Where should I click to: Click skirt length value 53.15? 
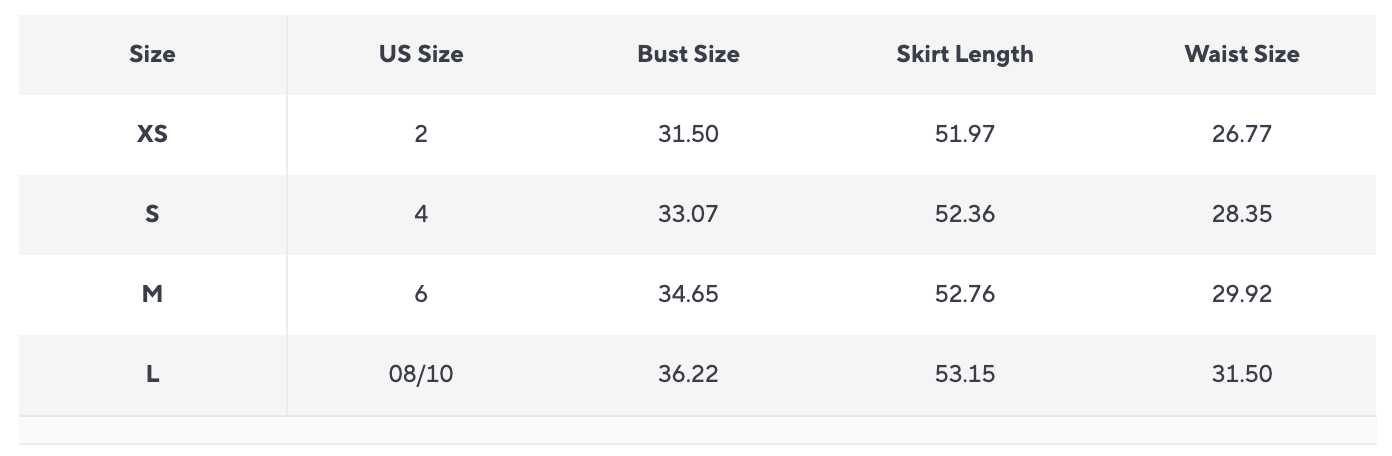pos(965,374)
